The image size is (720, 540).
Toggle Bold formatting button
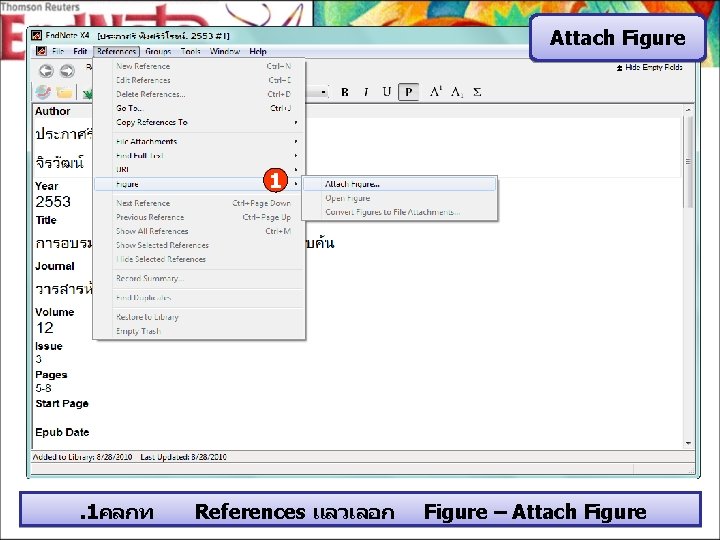(x=345, y=92)
